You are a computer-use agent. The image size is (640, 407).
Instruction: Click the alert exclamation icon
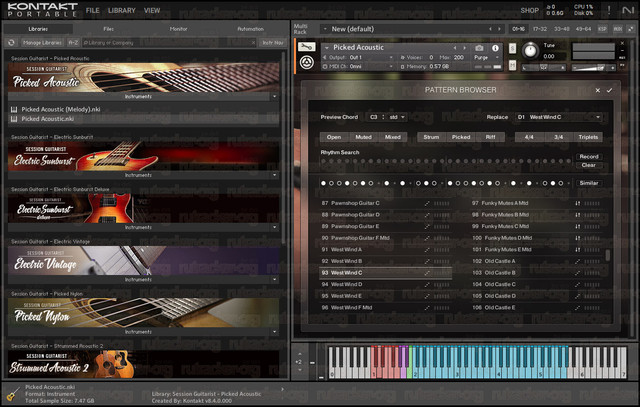coord(609,10)
